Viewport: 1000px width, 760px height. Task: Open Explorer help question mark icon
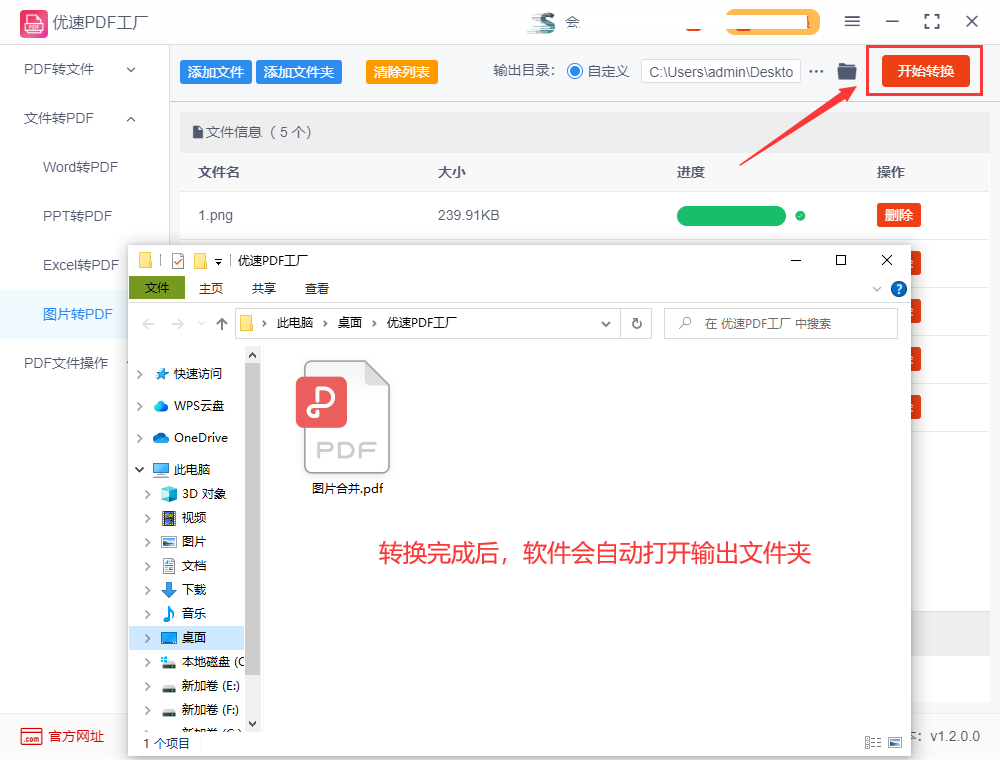pos(899,289)
